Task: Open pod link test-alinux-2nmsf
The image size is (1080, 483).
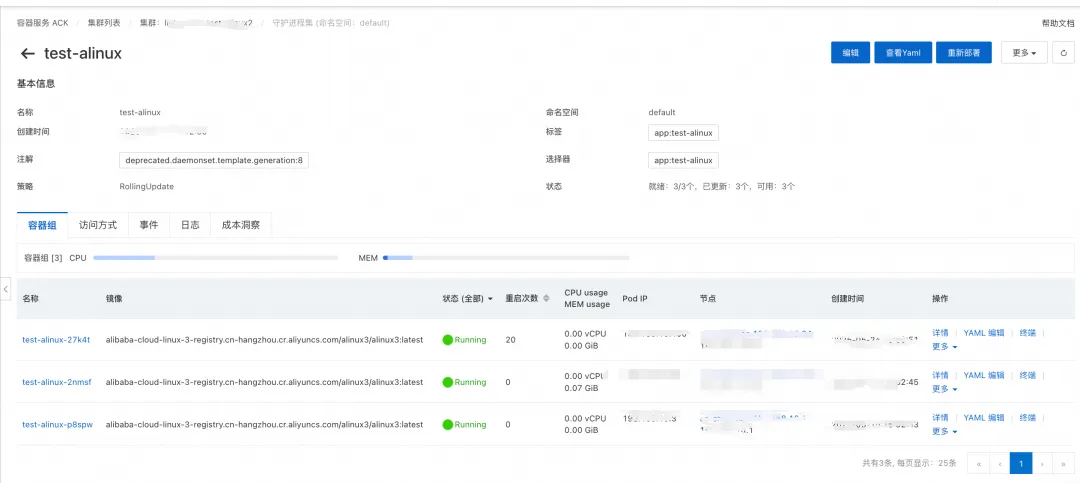Action: pos(56,382)
